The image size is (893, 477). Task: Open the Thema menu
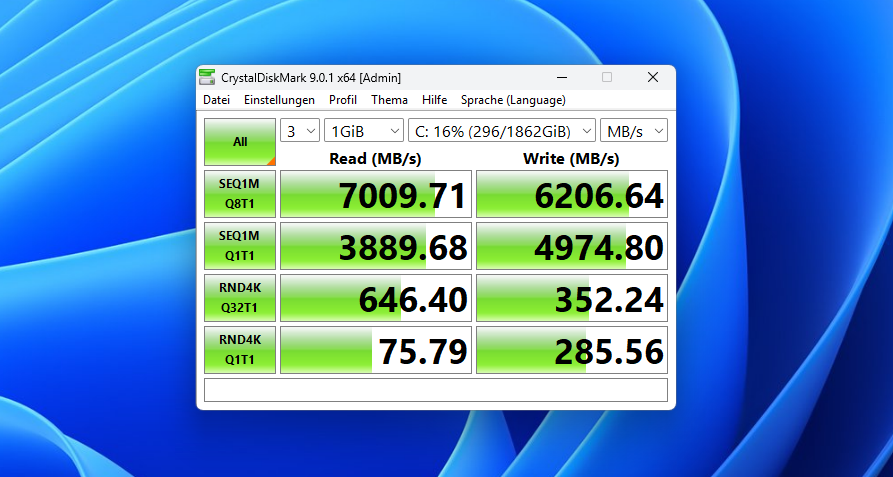(389, 100)
